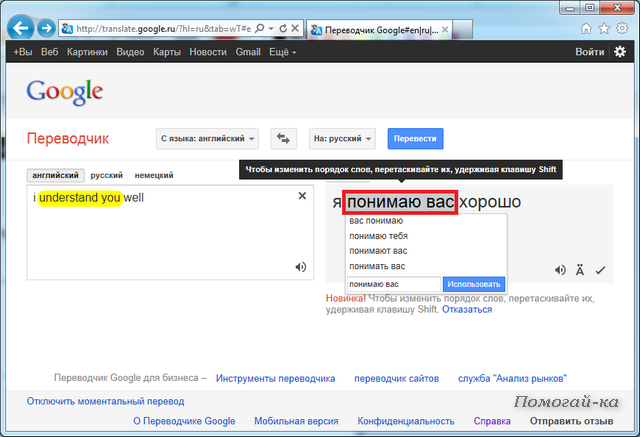Open Google settings gear in black bar
This screenshot has height=437, width=640.
620,52
